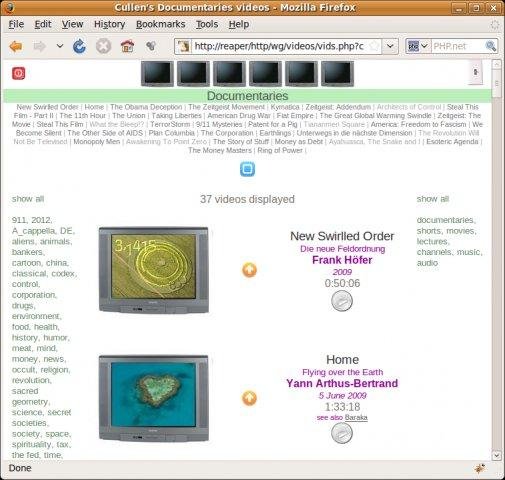
Task: Click the orange up arrow beside New Swirled Order
Action: 249,270
